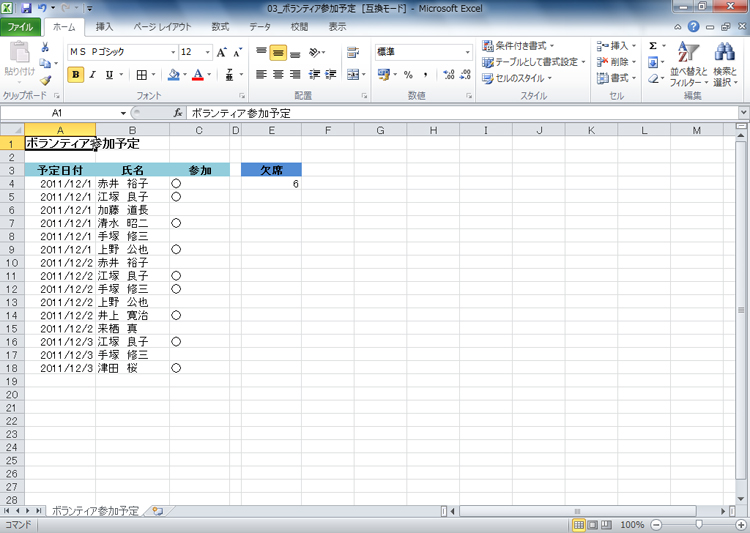Toggle Middle Align (highlighted)
The image size is (750, 533).
click(x=278, y=53)
